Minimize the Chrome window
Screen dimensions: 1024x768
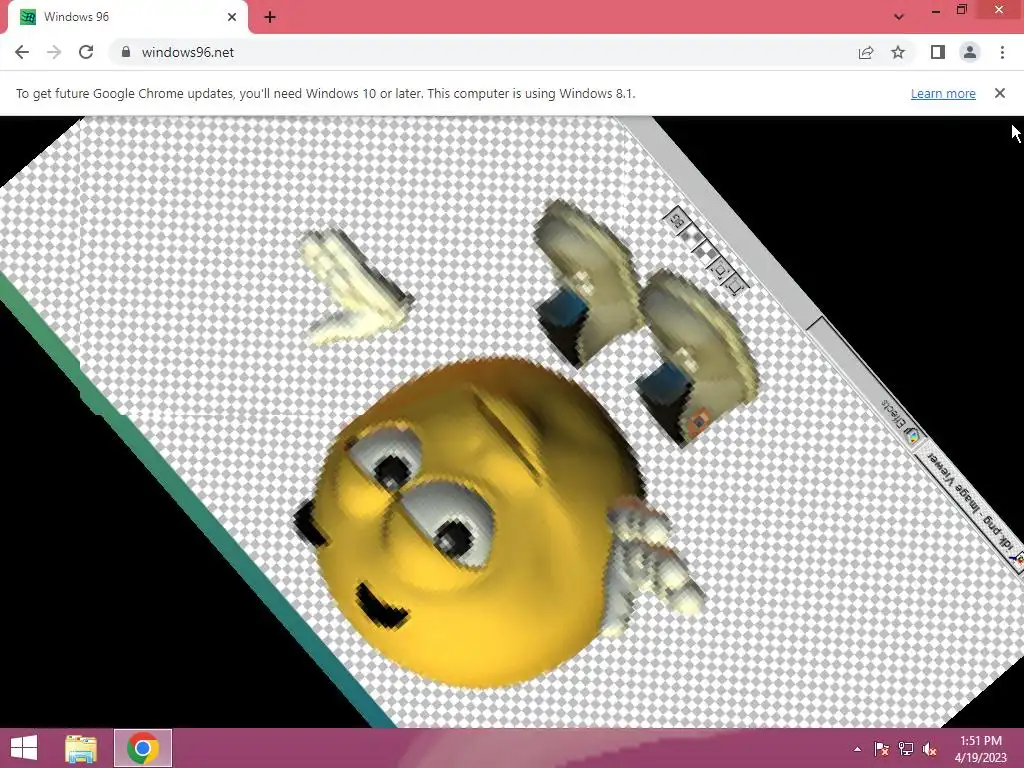coord(936,10)
